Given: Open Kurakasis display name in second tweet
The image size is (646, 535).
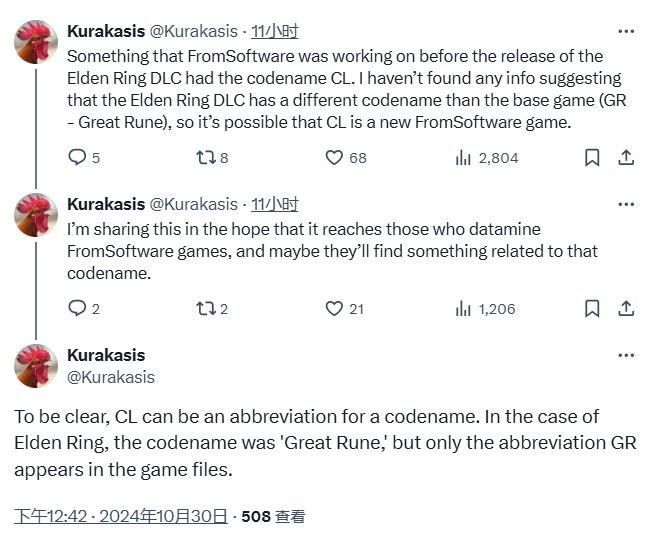Looking at the screenshot, I should (x=105, y=204).
